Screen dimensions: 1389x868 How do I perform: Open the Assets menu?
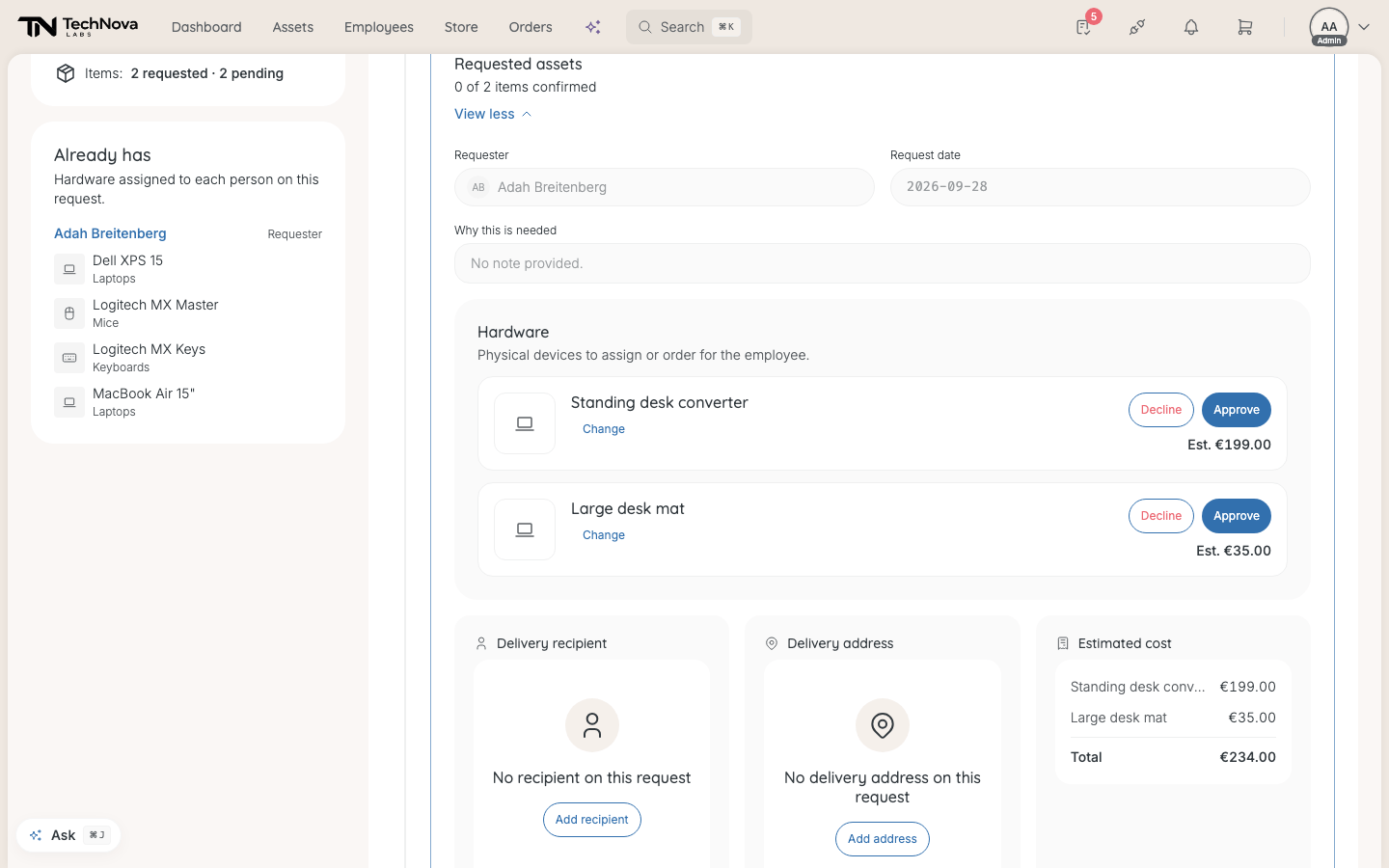click(293, 27)
